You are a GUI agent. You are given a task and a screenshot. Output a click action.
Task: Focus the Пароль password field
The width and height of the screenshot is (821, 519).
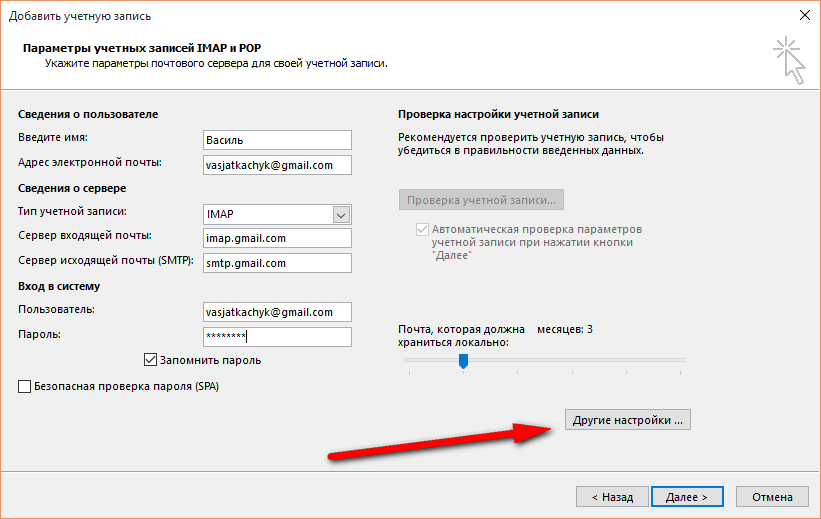277,337
